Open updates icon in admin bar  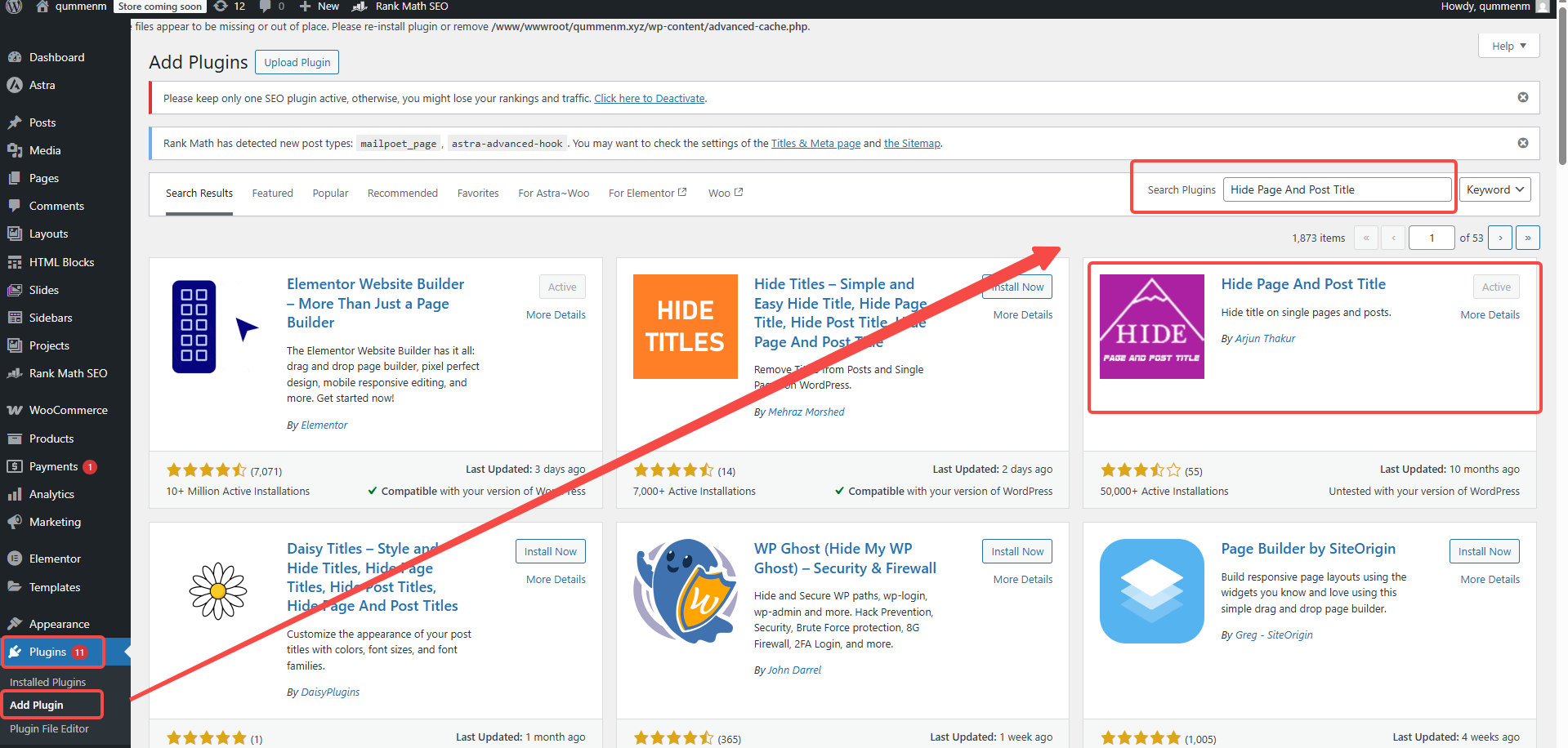click(221, 7)
